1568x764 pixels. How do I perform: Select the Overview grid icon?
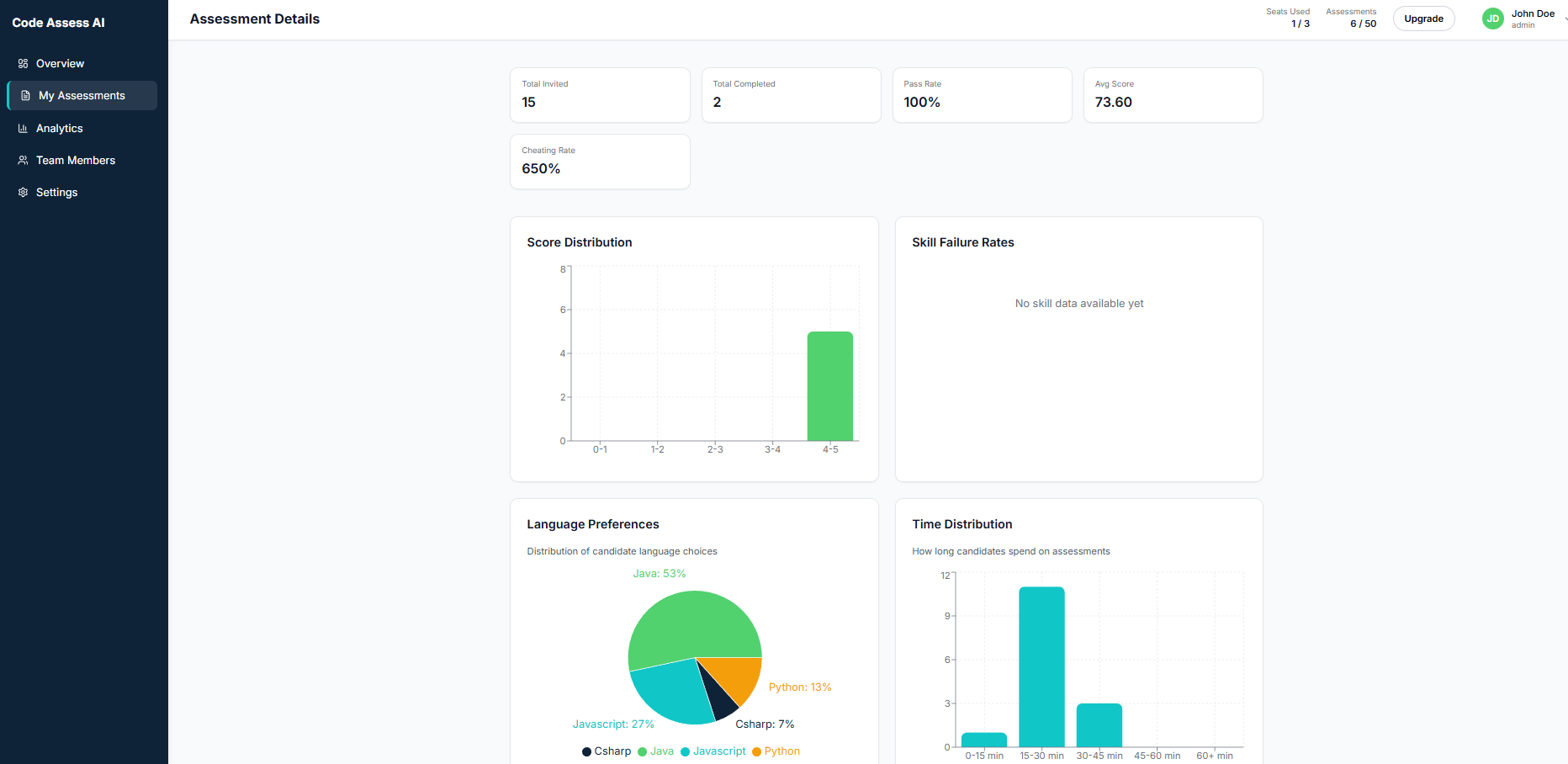[x=22, y=63]
